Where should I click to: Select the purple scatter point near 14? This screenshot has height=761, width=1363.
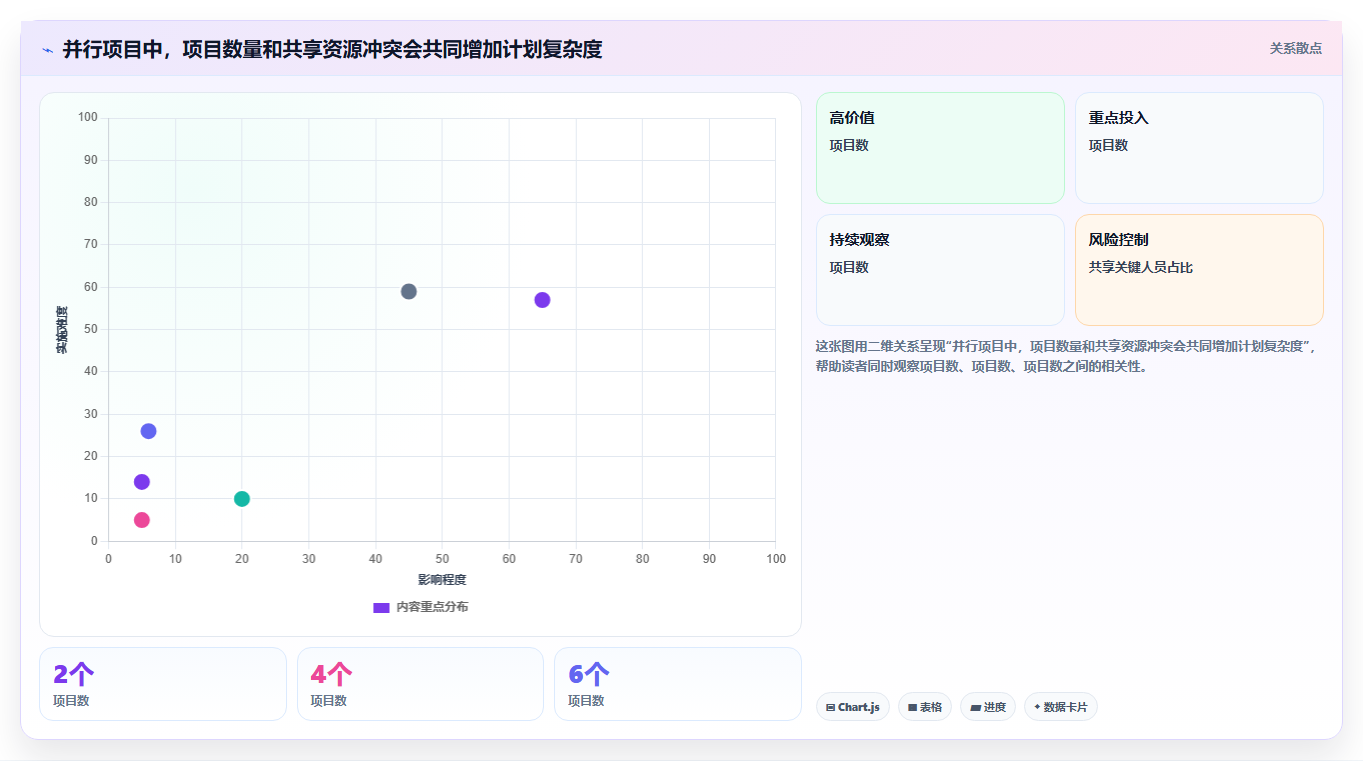(142, 482)
